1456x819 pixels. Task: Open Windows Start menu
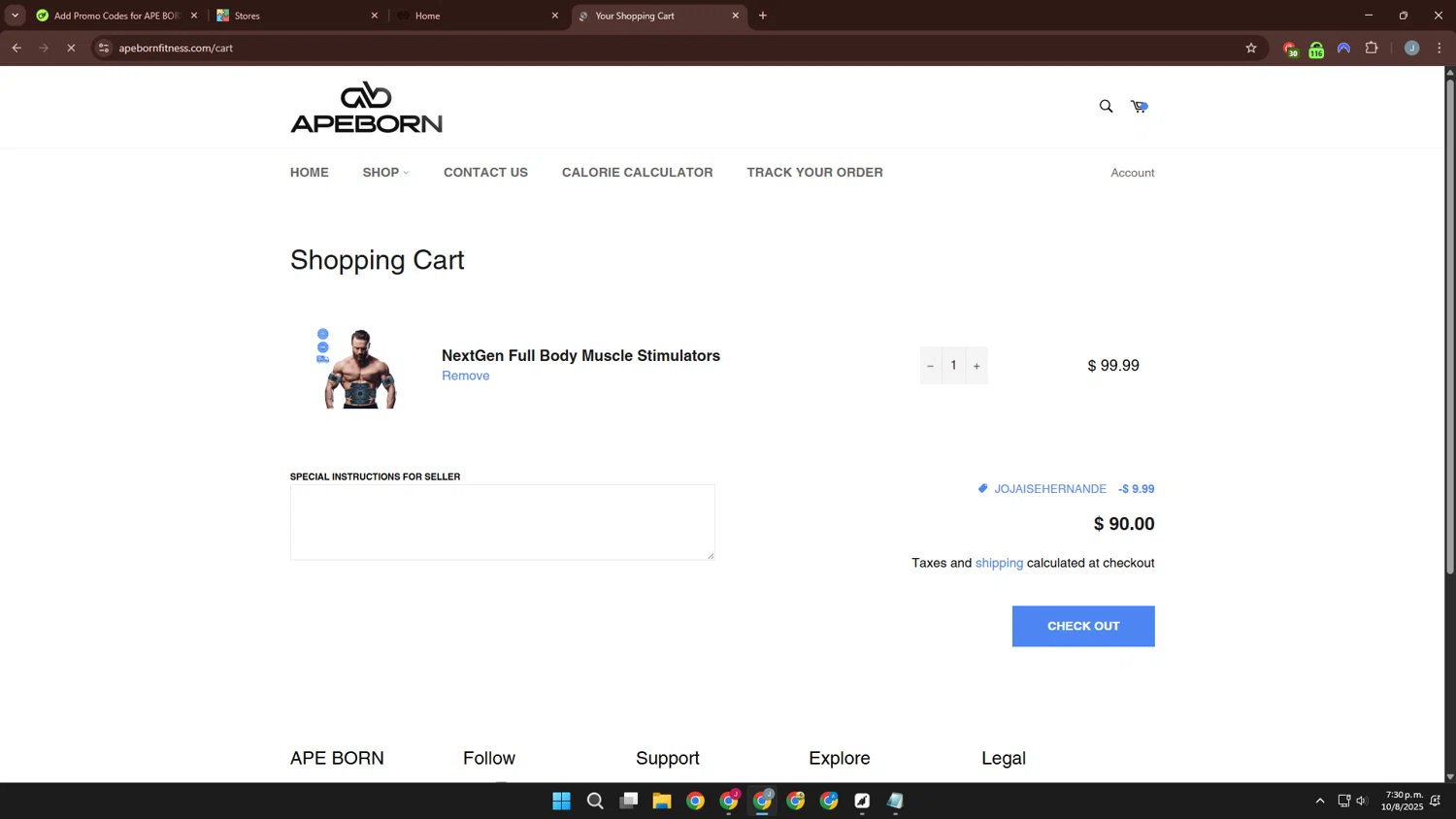561,801
